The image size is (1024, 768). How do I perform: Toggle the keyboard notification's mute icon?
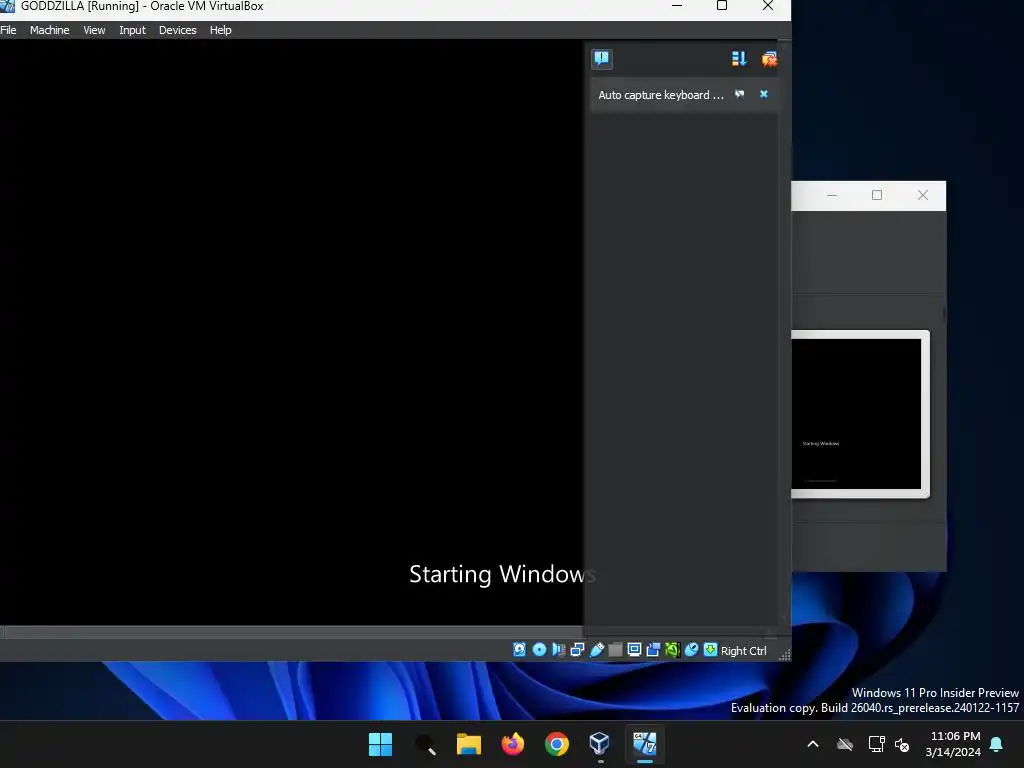(x=739, y=94)
